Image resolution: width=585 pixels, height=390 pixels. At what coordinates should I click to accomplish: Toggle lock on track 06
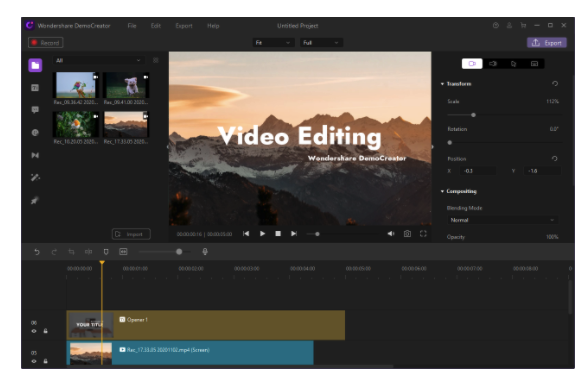click(x=46, y=331)
